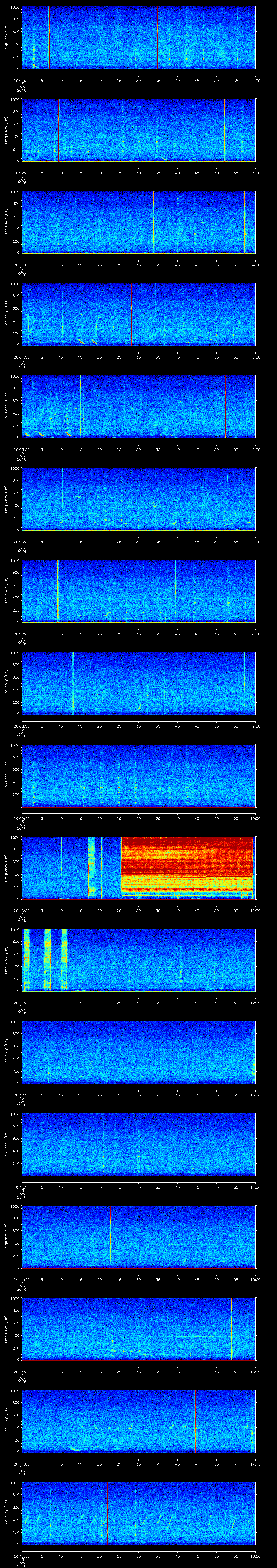This screenshot has height=1568, width=277.
Task: Click the 20:09:00 spectrogram panel
Action: tap(138, 775)
